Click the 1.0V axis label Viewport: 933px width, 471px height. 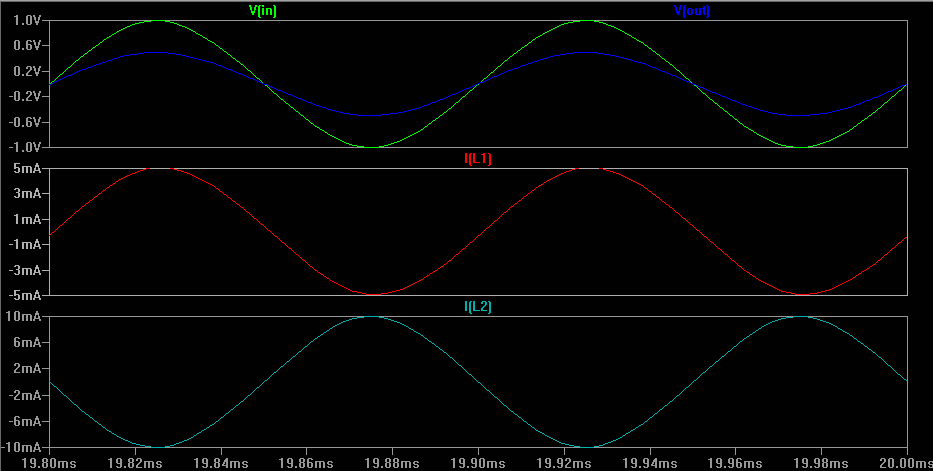27,20
